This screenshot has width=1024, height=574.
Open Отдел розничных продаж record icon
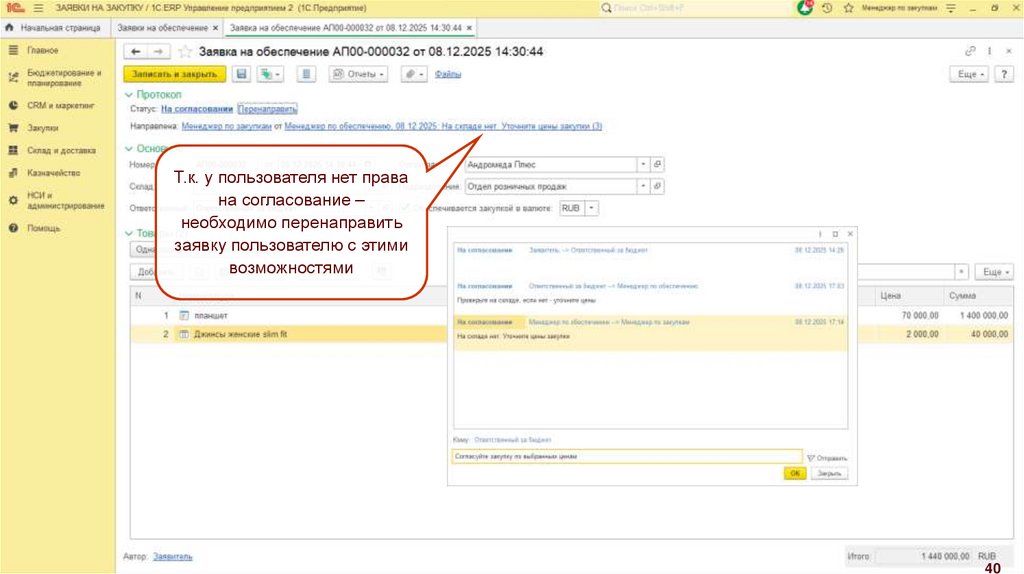pyautogui.click(x=658, y=186)
